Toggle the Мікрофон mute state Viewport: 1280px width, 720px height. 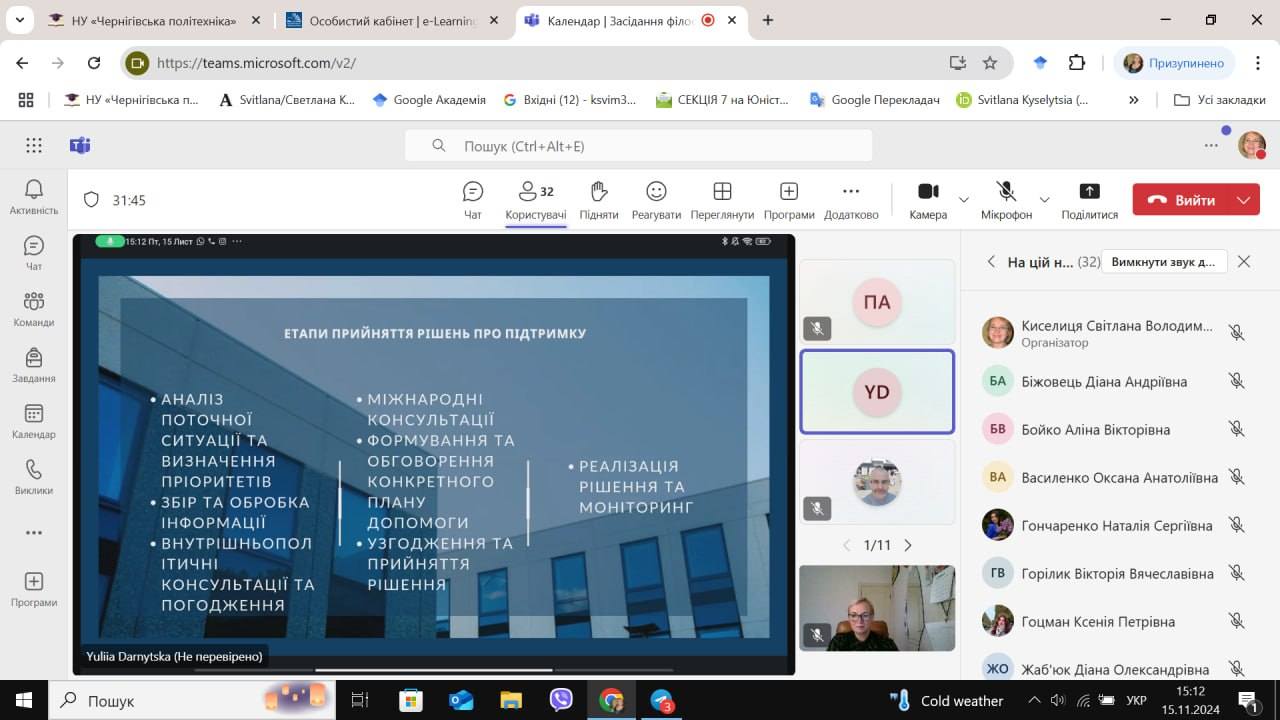(1006, 199)
